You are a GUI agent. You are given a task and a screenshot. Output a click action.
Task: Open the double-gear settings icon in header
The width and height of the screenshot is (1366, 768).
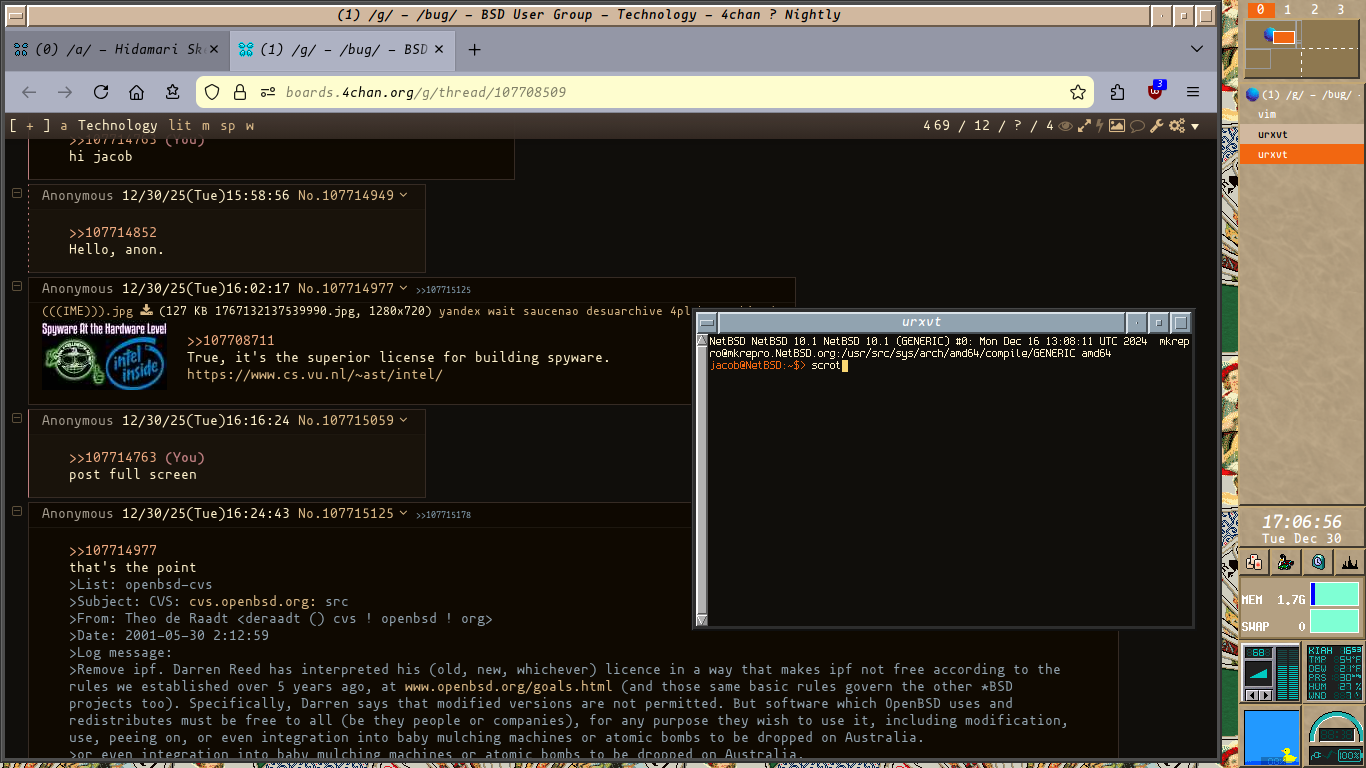point(1177,126)
